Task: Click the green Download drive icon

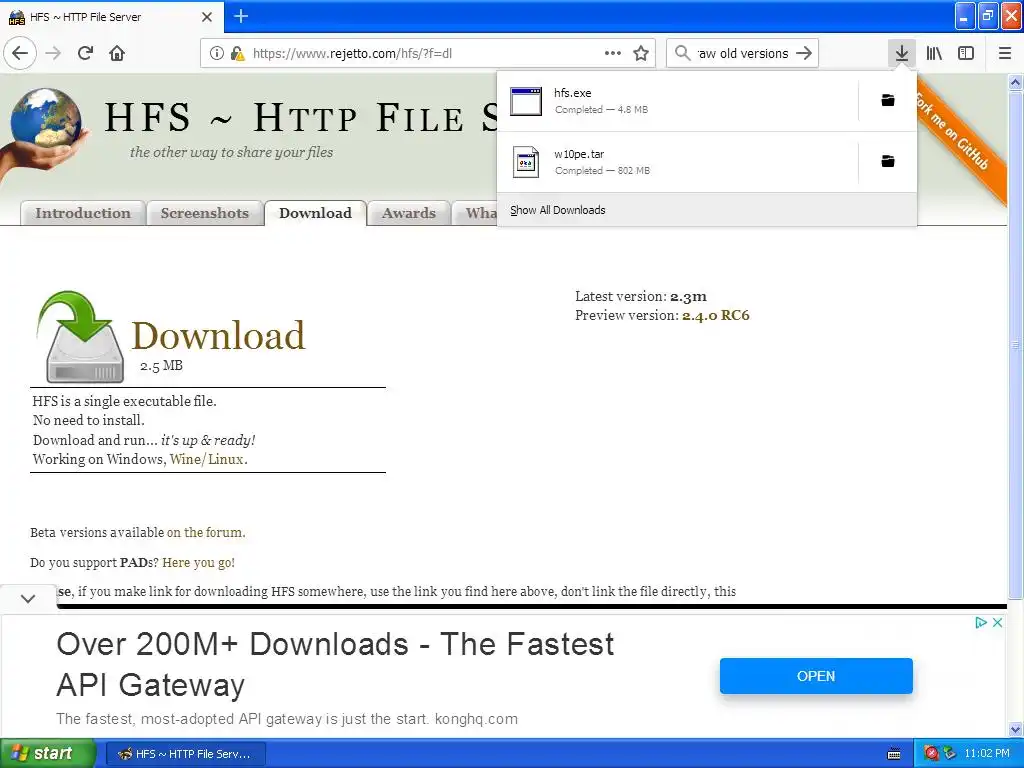Action: [x=81, y=336]
